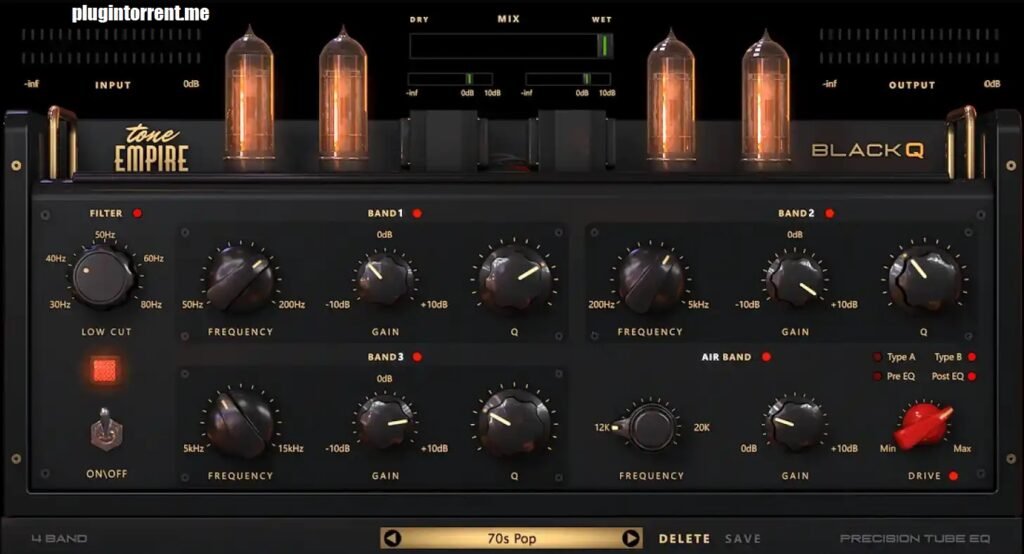Select the Type B radio LED

pyautogui.click(x=972, y=357)
